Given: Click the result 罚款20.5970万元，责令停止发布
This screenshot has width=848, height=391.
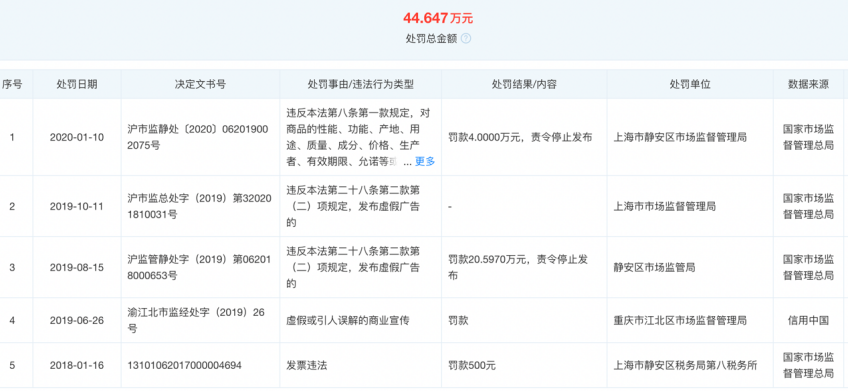Looking at the screenshot, I should tap(518, 268).
